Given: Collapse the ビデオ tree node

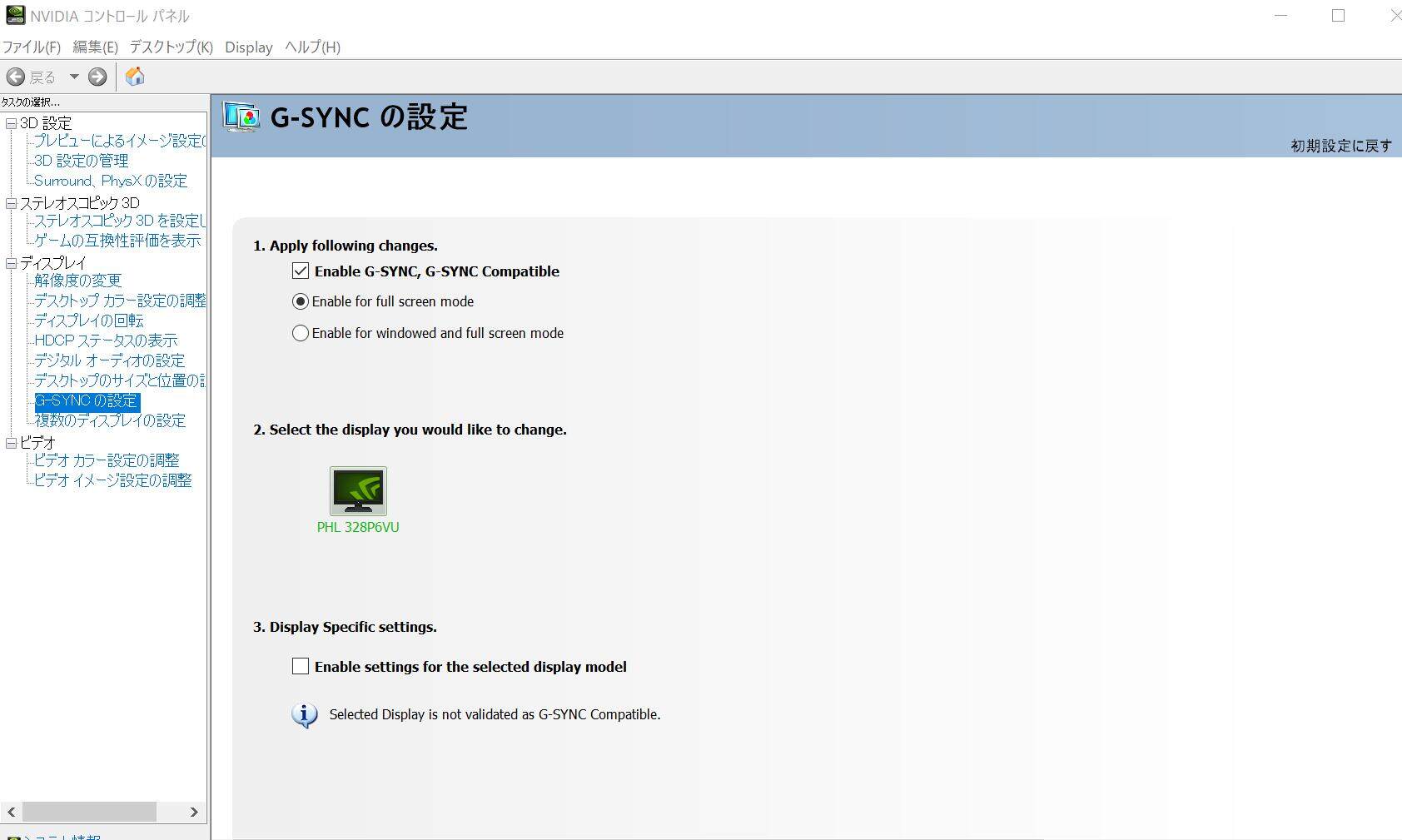Looking at the screenshot, I should pyautogui.click(x=11, y=443).
